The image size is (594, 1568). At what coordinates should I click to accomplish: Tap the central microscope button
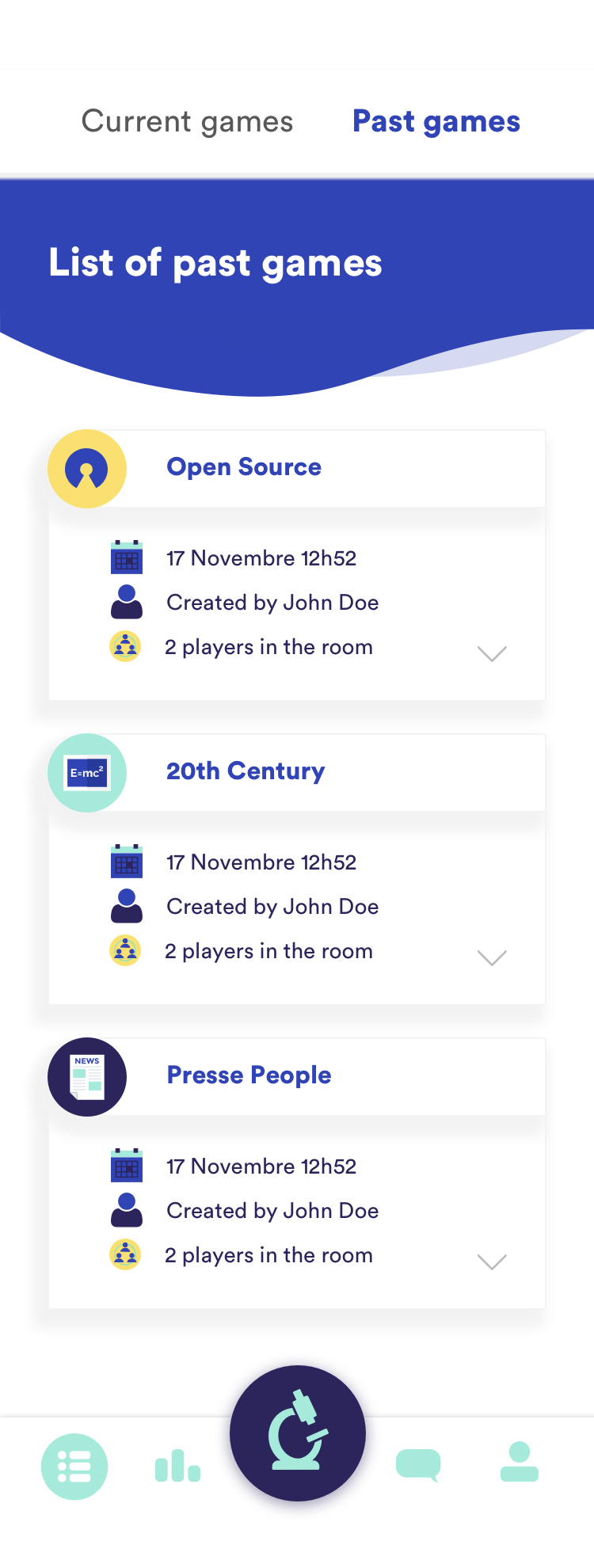(x=298, y=1433)
